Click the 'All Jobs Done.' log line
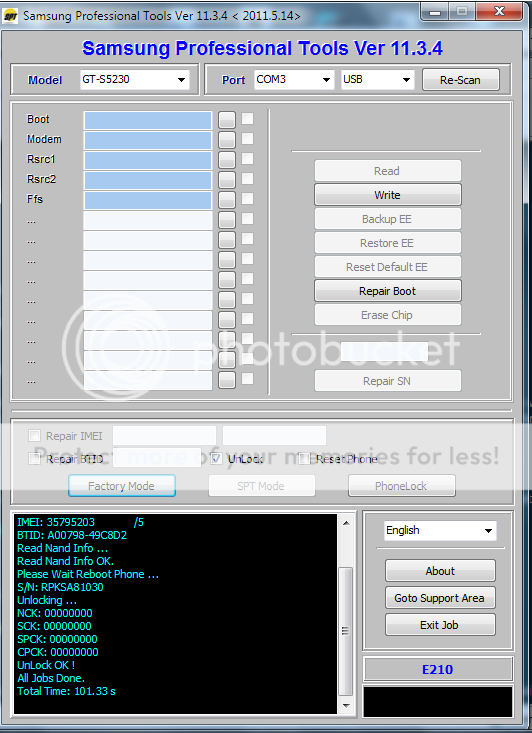The width and height of the screenshot is (532, 733). click(x=51, y=678)
